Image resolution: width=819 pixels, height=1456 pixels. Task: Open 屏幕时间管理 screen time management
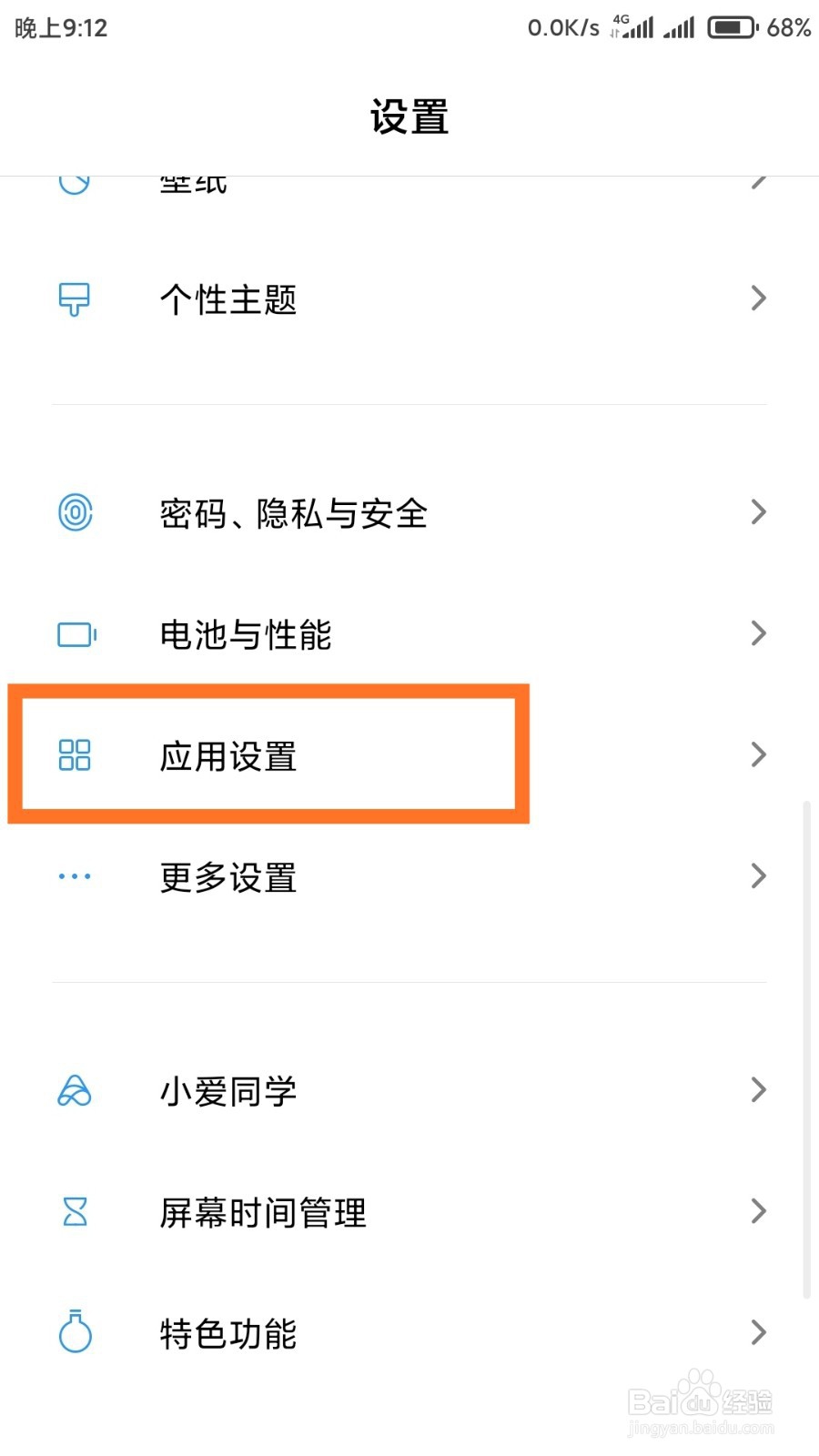(x=260, y=1212)
